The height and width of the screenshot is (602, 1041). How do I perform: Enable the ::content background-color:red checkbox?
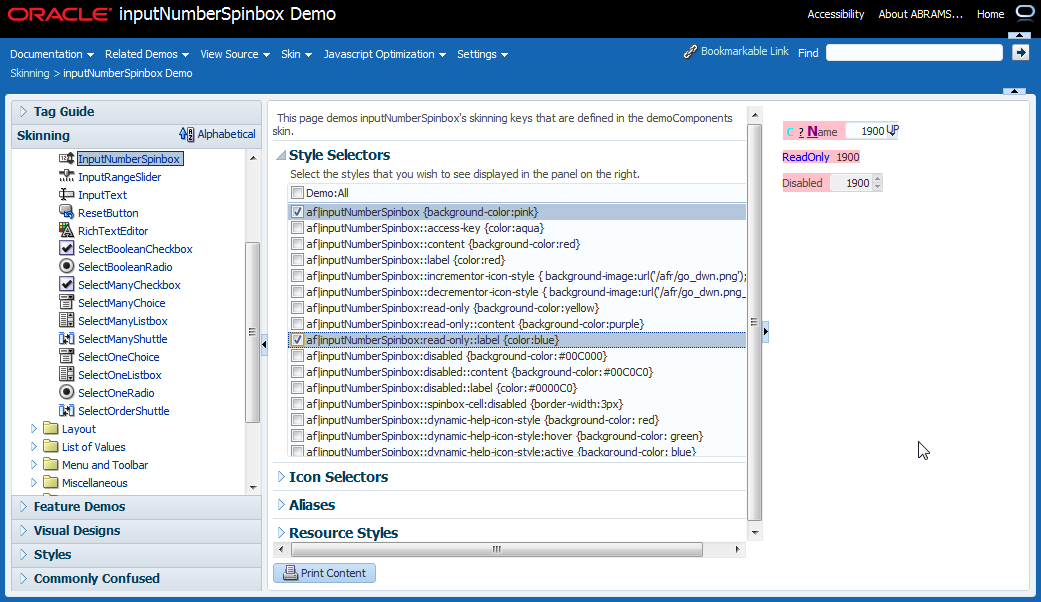coord(297,244)
